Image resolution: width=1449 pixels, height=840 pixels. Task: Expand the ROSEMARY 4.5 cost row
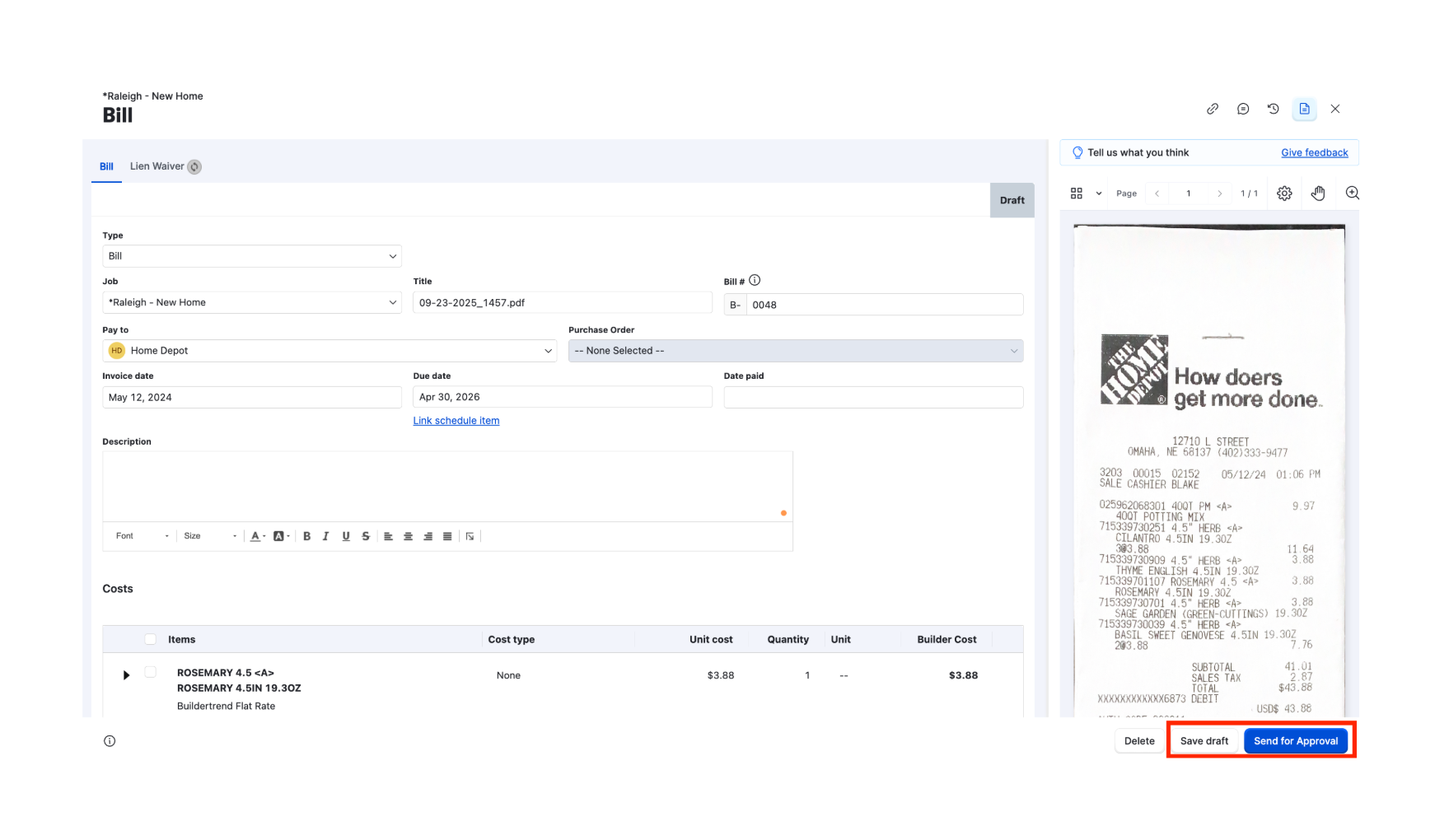126,675
